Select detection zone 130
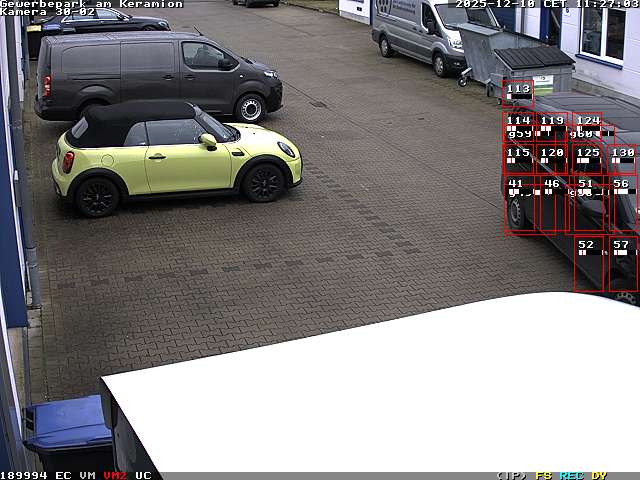Image resolution: width=640 pixels, height=480 pixels. point(622,157)
